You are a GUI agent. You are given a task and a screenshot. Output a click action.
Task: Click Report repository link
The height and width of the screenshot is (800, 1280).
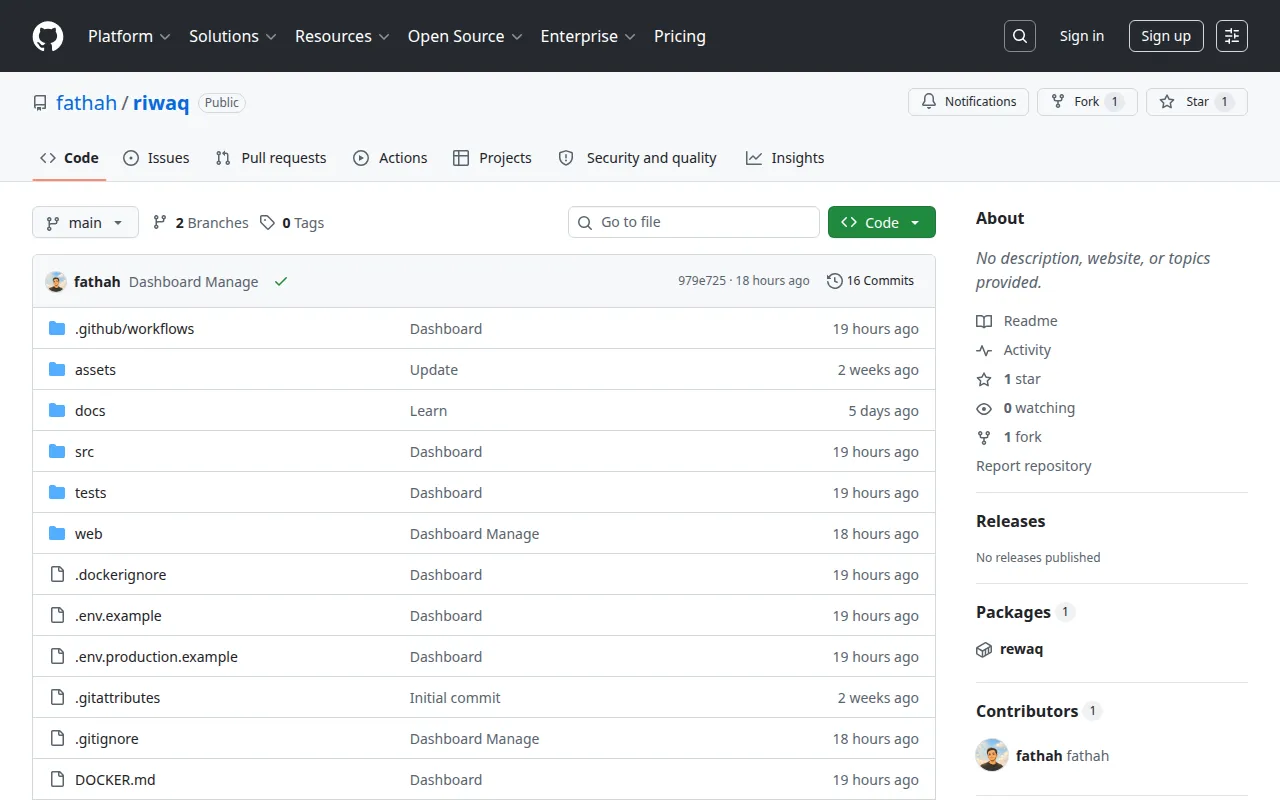coord(1033,466)
